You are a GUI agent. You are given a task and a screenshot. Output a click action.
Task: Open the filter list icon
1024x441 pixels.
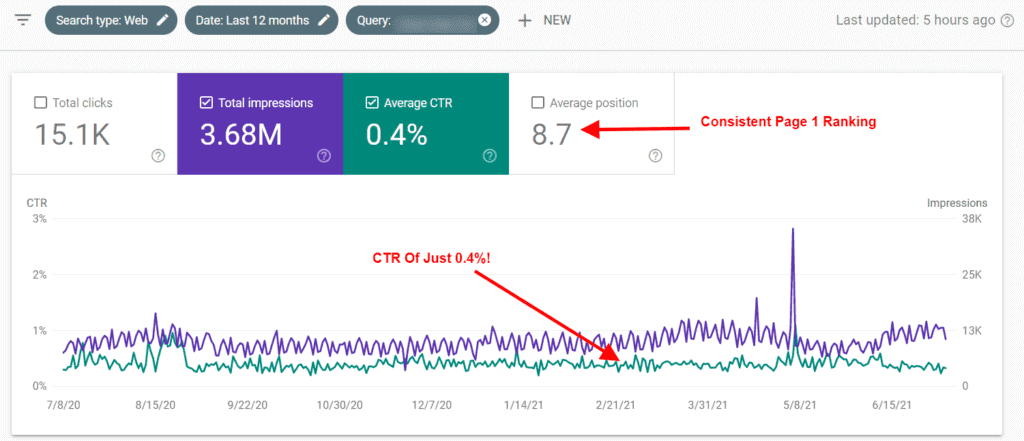pos(23,20)
